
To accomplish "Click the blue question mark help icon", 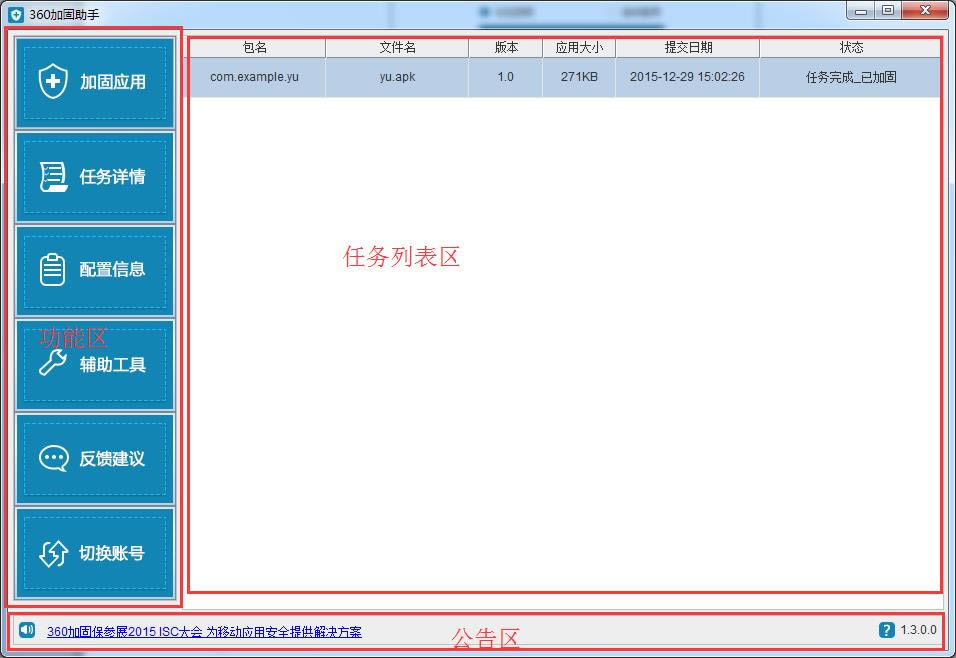I will 886,630.
